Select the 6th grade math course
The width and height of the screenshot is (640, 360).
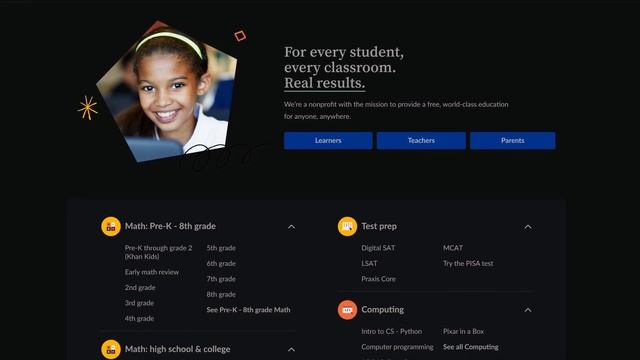221,263
